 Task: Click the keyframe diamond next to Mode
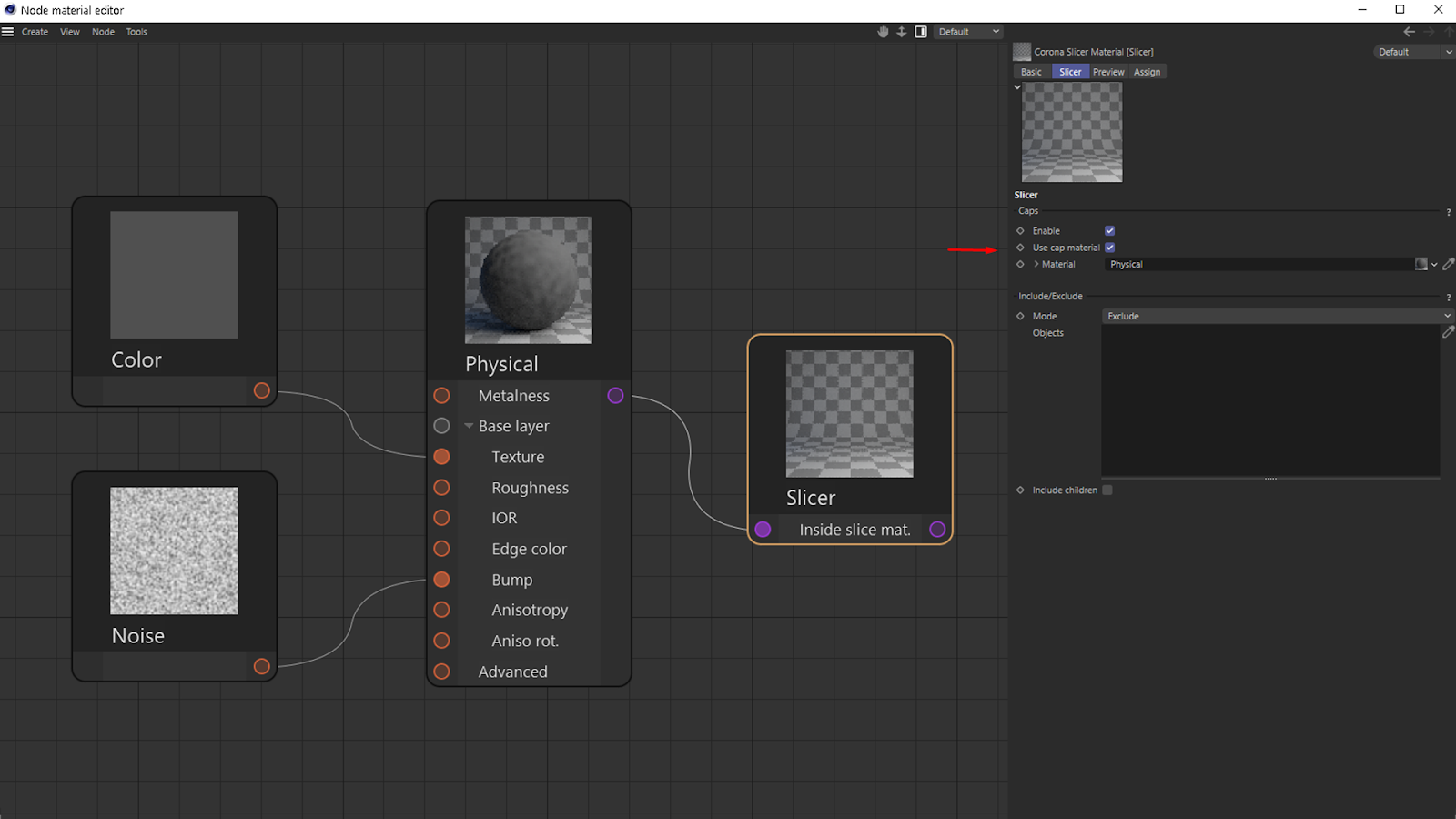[1020, 317]
